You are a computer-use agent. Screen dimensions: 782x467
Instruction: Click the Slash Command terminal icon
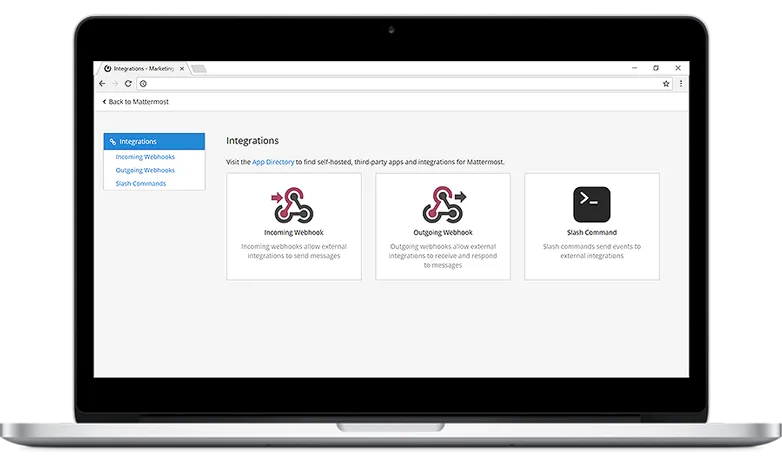[x=591, y=205]
